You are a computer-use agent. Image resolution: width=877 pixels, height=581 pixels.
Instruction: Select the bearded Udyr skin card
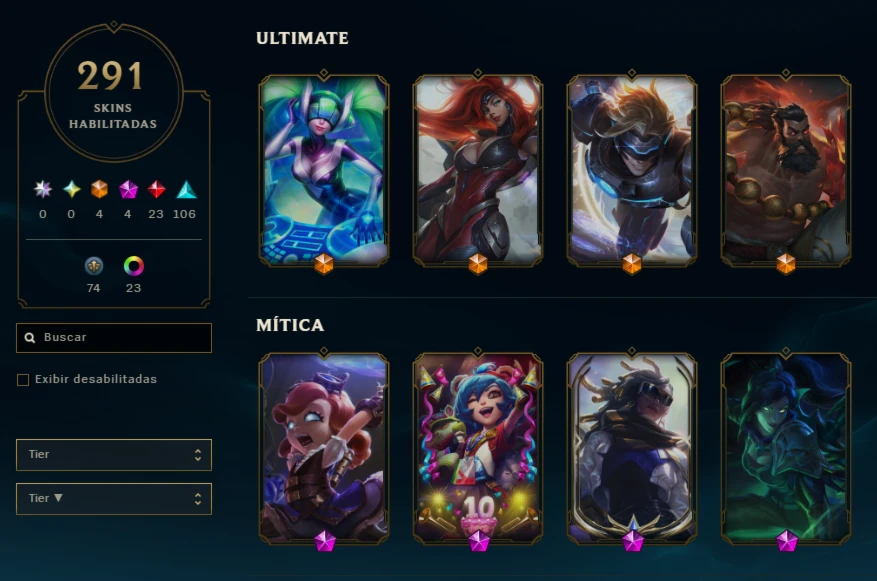pyautogui.click(x=786, y=169)
